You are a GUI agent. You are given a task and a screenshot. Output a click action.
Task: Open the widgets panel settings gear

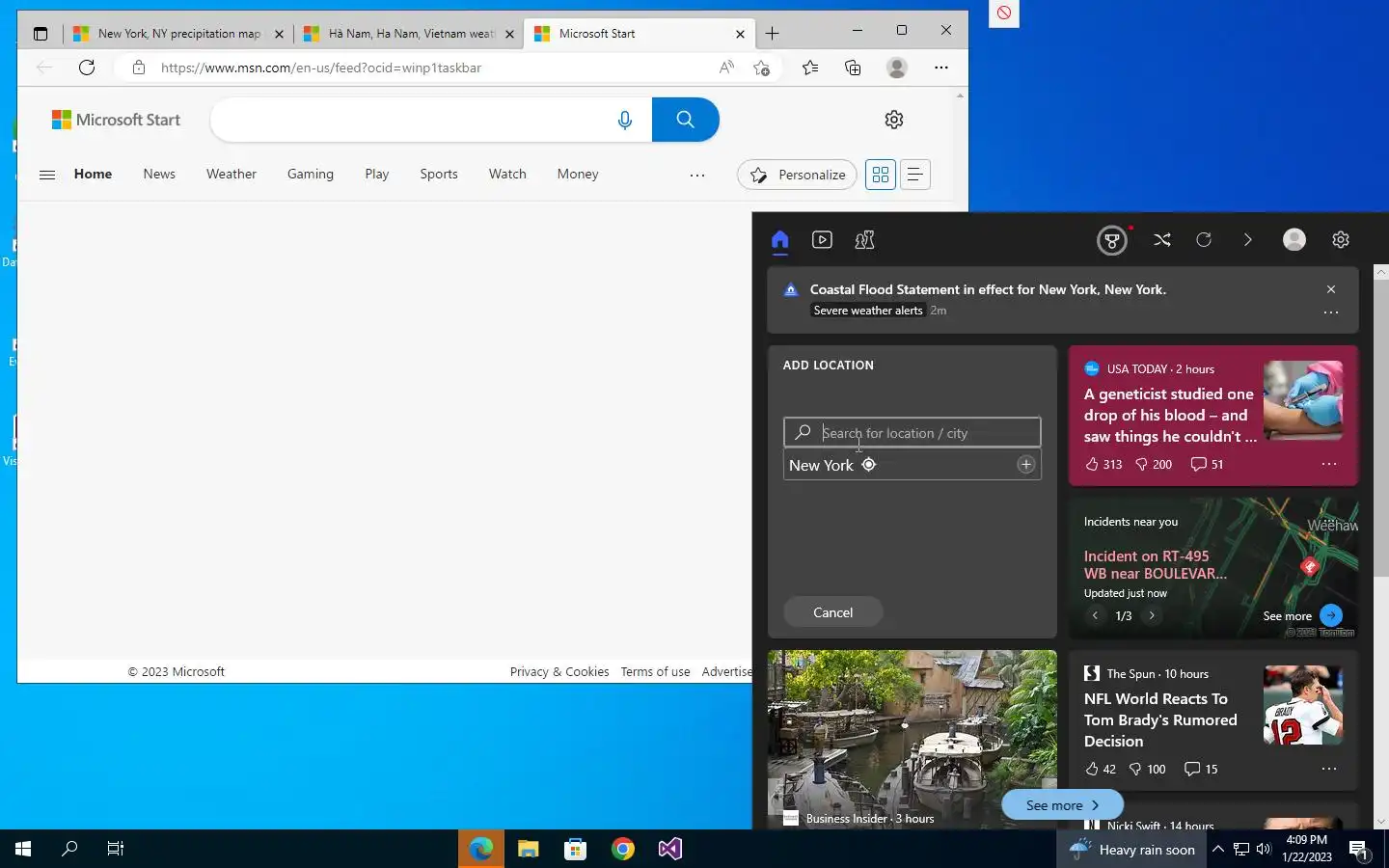coord(1341,240)
